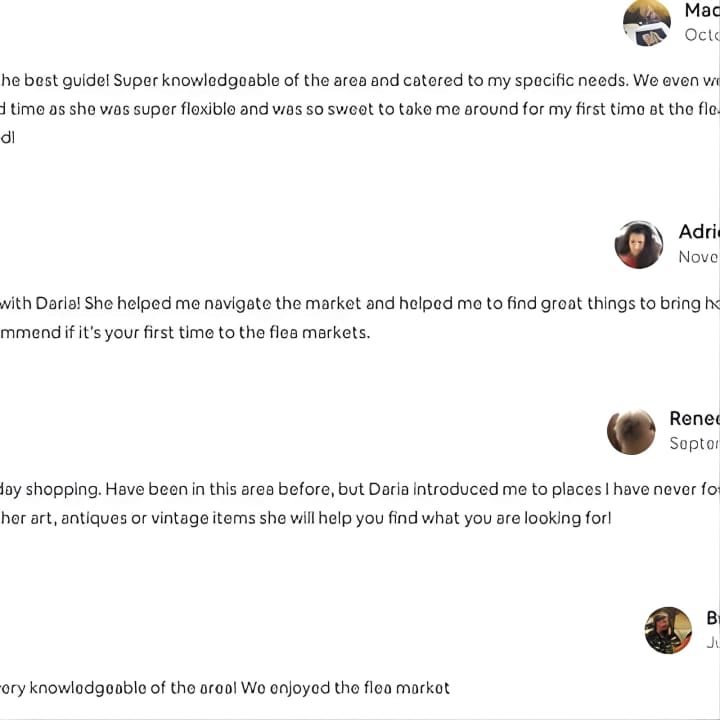Select the review 'knowledgeable of the area'
This screenshot has width=720, height=720.
pyautogui.click(x=225, y=688)
